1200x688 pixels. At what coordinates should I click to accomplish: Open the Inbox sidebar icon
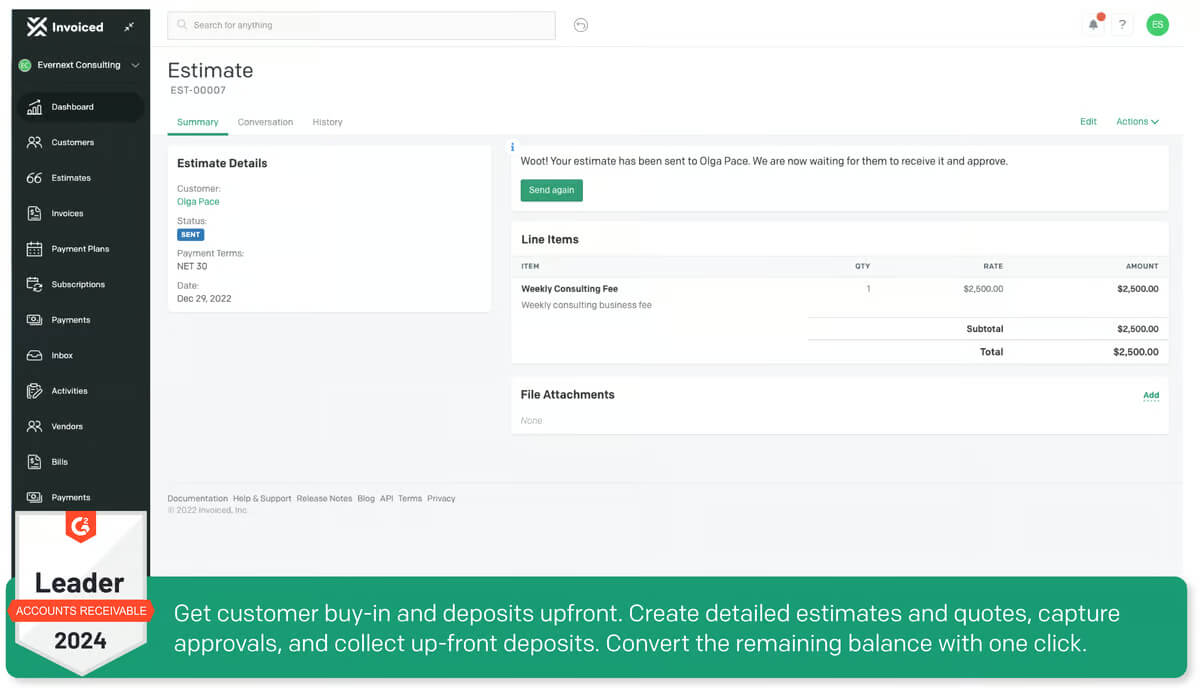(x=34, y=355)
